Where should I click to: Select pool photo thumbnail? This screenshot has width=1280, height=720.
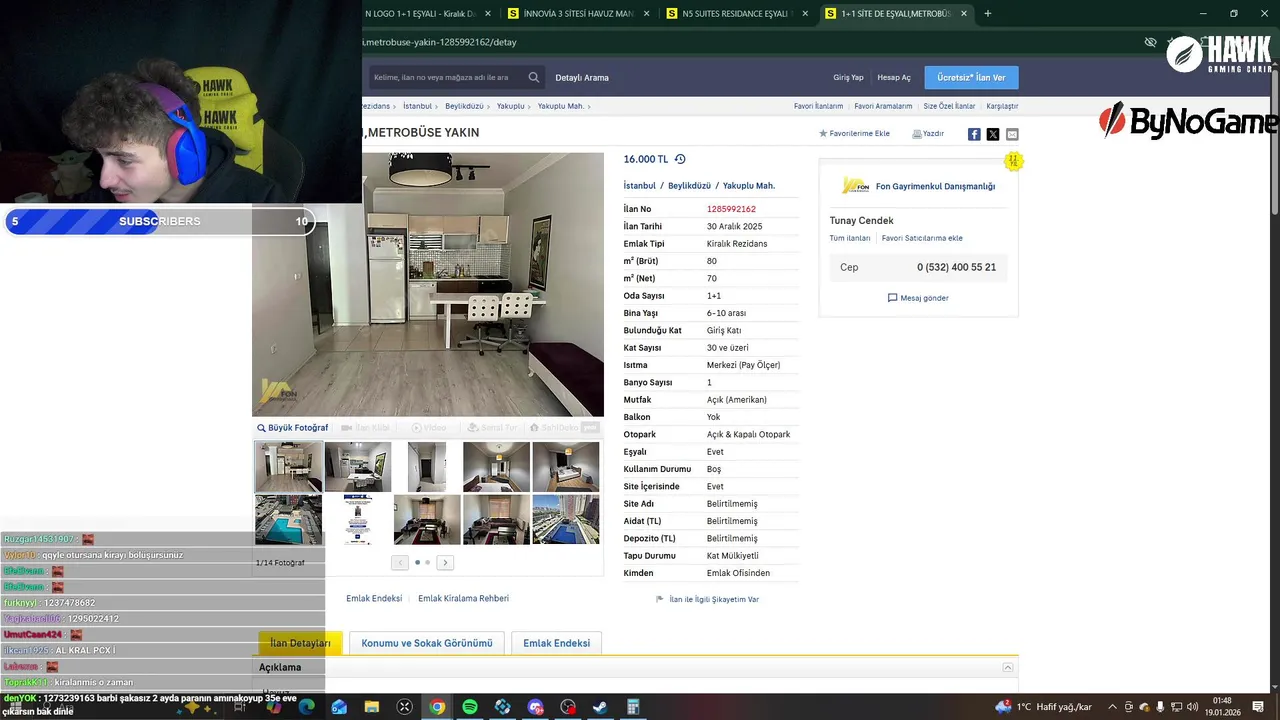288,520
